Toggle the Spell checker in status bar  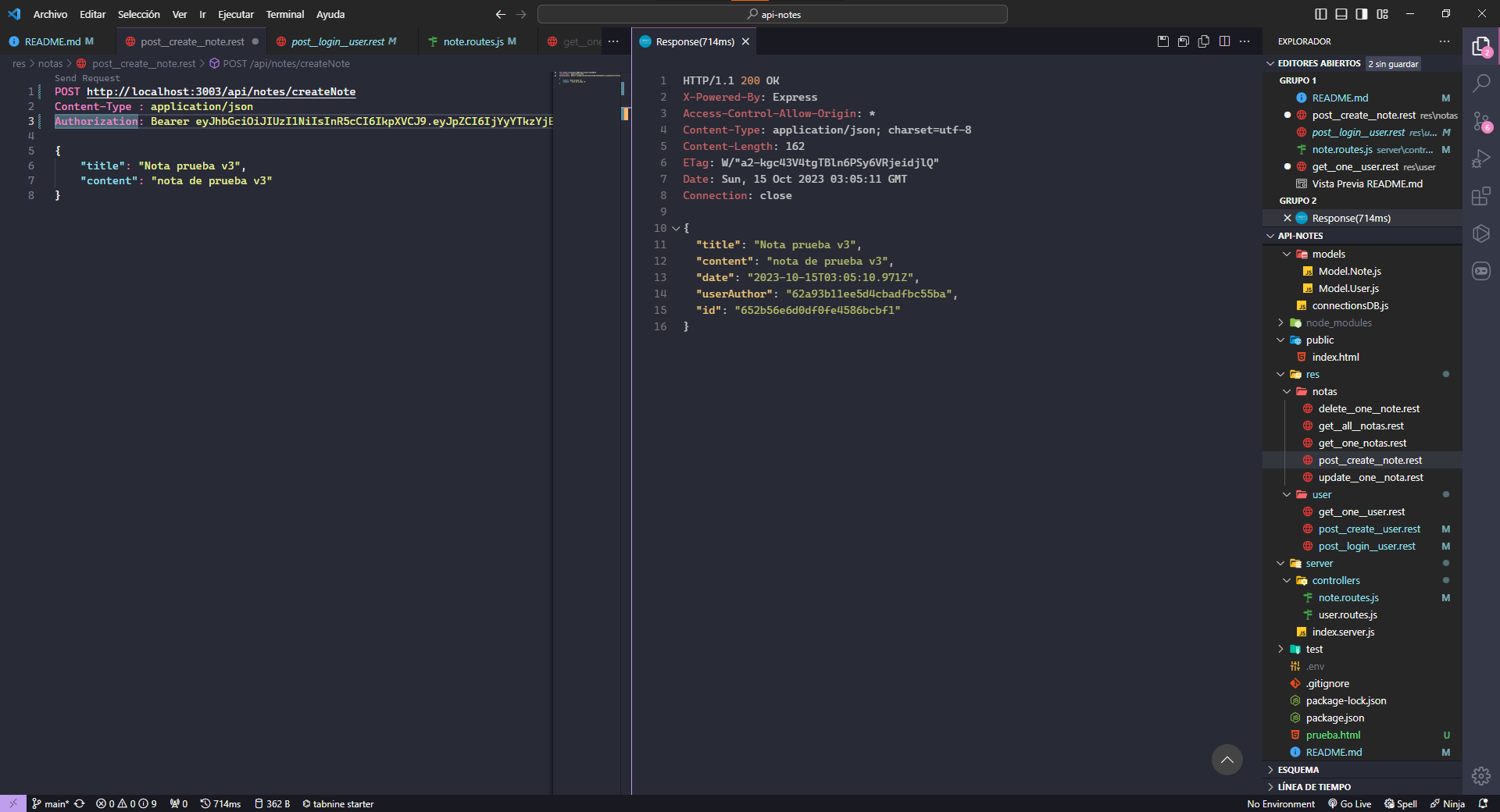1400,803
